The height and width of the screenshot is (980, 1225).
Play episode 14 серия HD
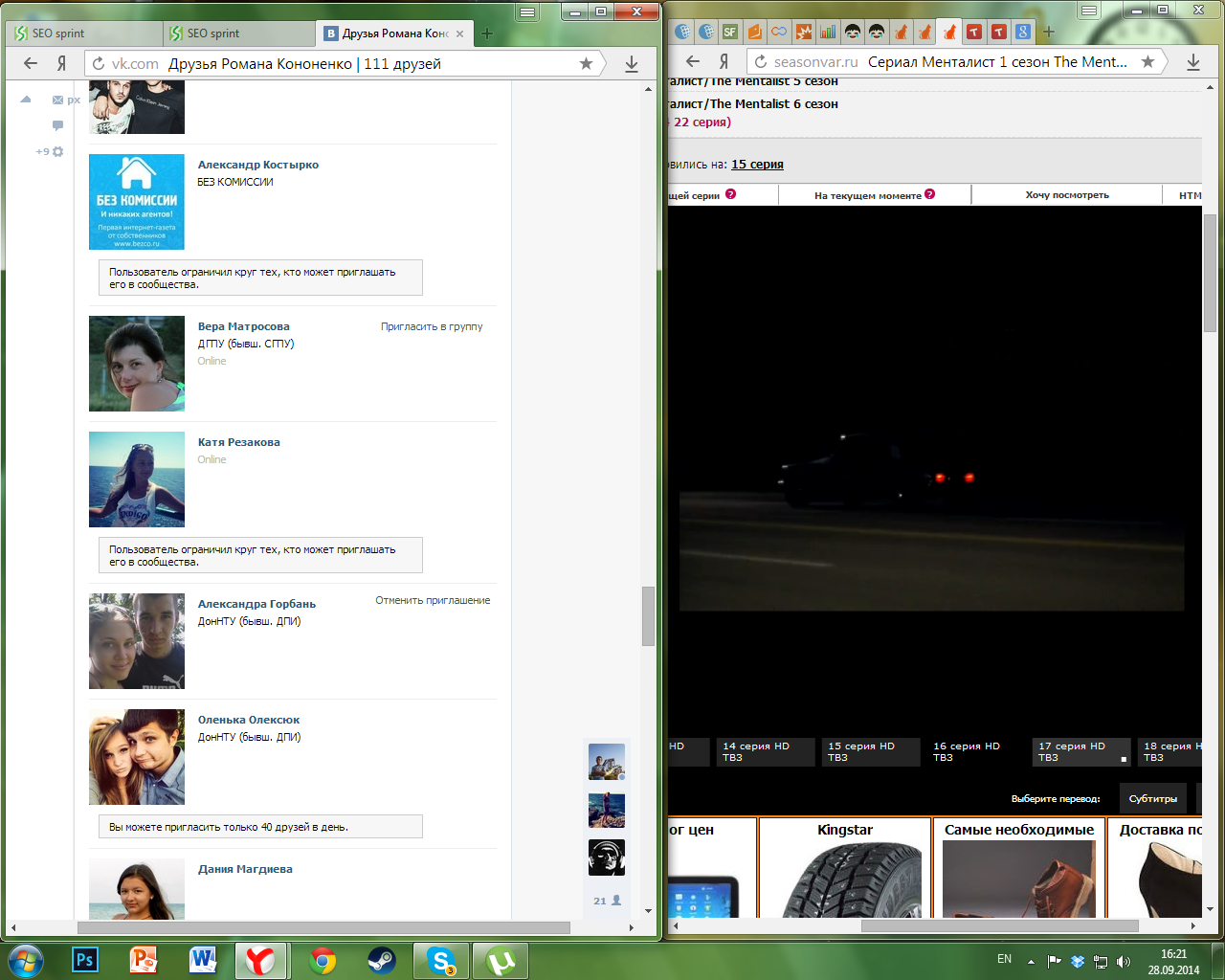point(766,751)
